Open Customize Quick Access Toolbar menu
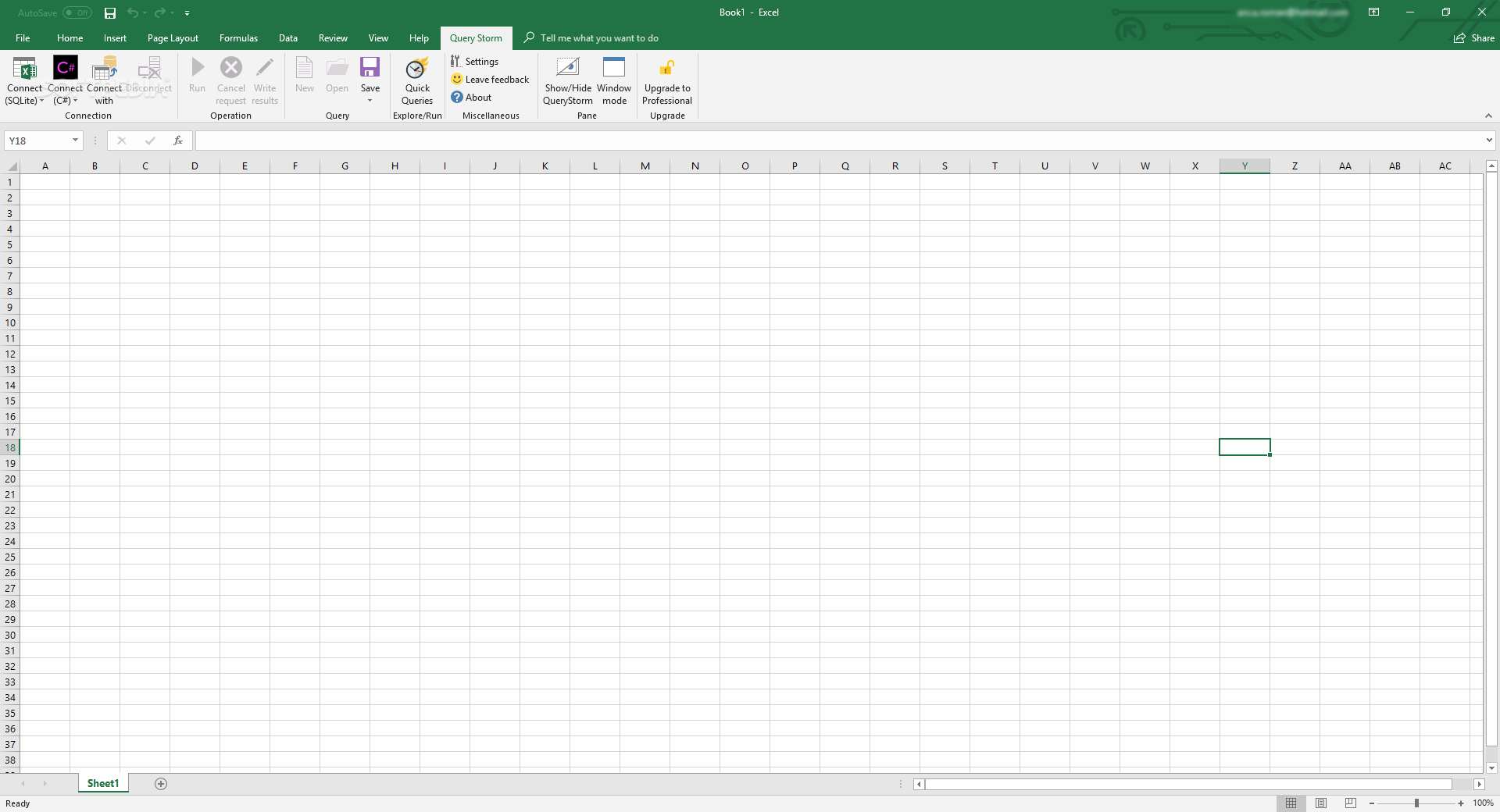The height and width of the screenshot is (812, 1500). click(187, 13)
